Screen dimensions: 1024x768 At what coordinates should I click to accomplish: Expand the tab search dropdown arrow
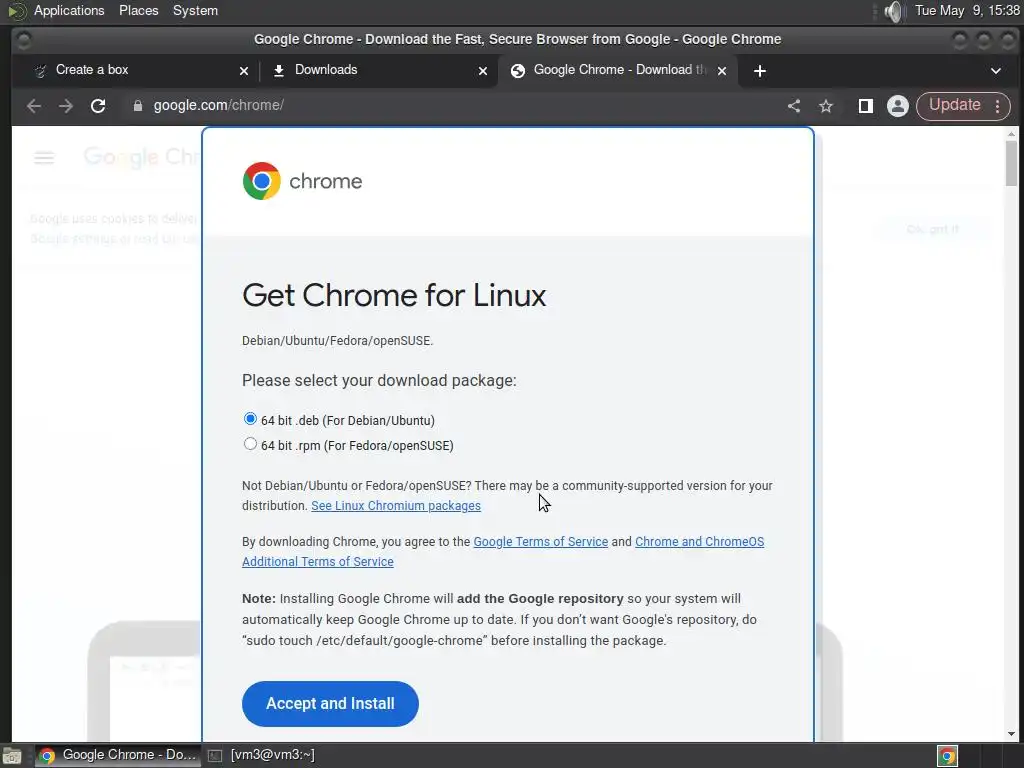(995, 71)
